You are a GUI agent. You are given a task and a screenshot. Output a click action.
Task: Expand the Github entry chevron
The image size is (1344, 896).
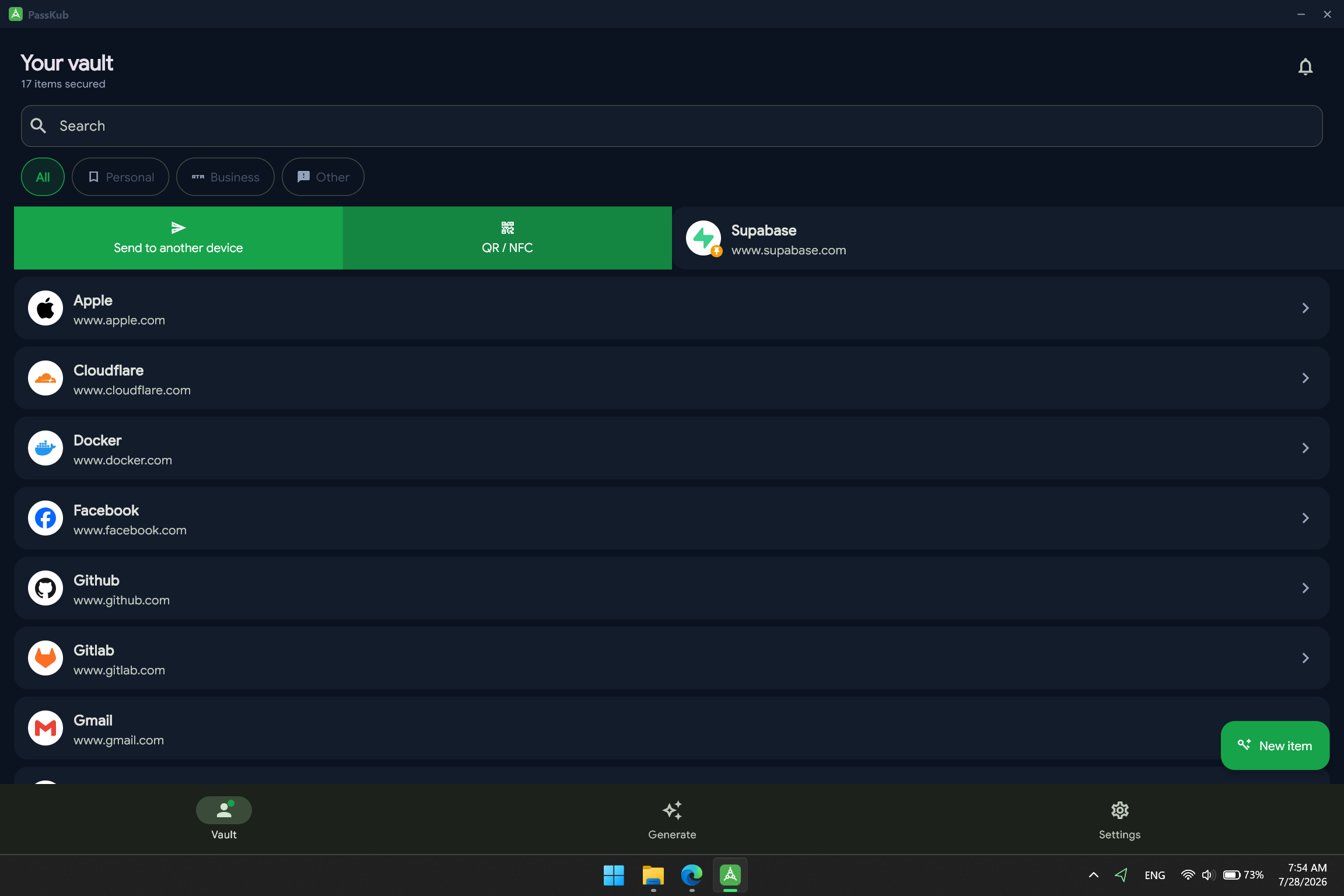[x=1305, y=588]
